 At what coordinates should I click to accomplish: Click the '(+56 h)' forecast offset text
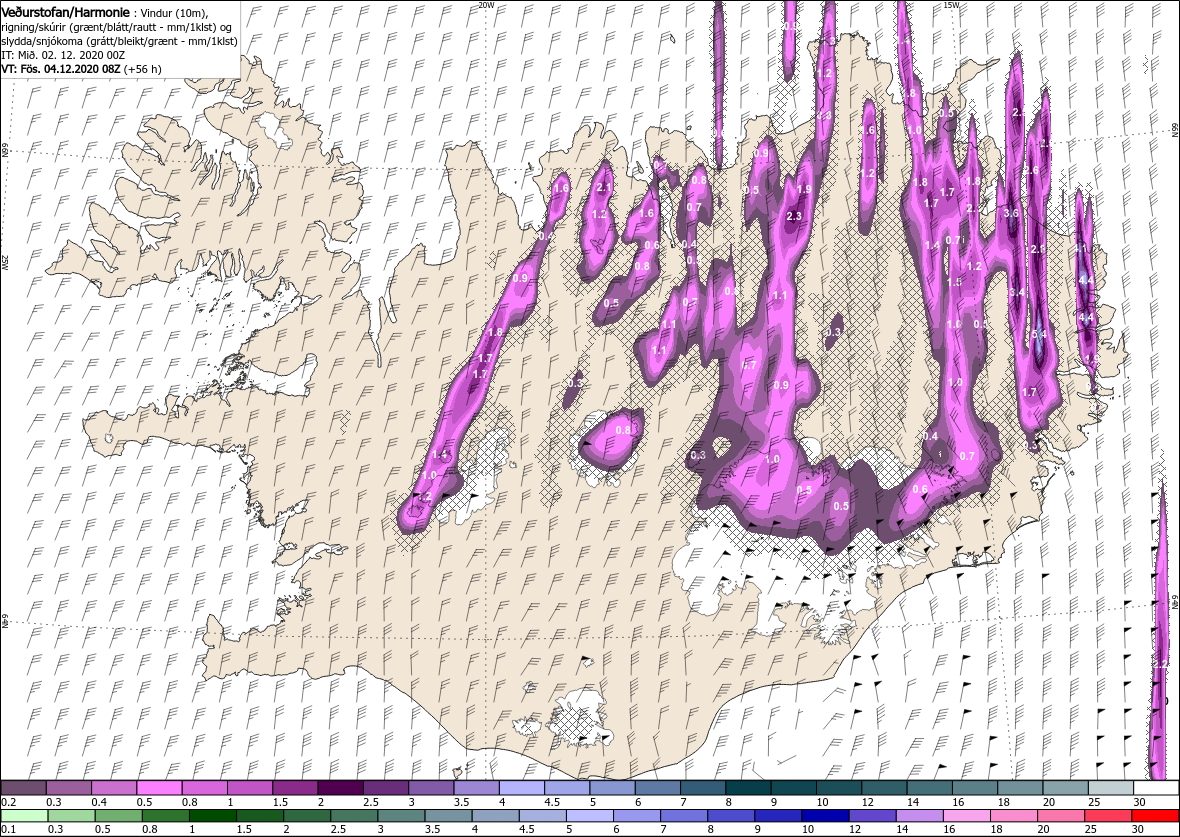pyautogui.click(x=143, y=69)
